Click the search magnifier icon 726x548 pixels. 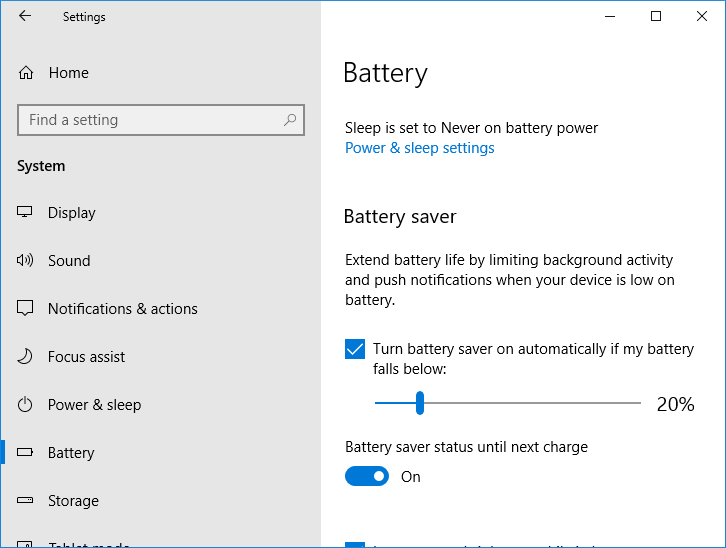tap(290, 120)
